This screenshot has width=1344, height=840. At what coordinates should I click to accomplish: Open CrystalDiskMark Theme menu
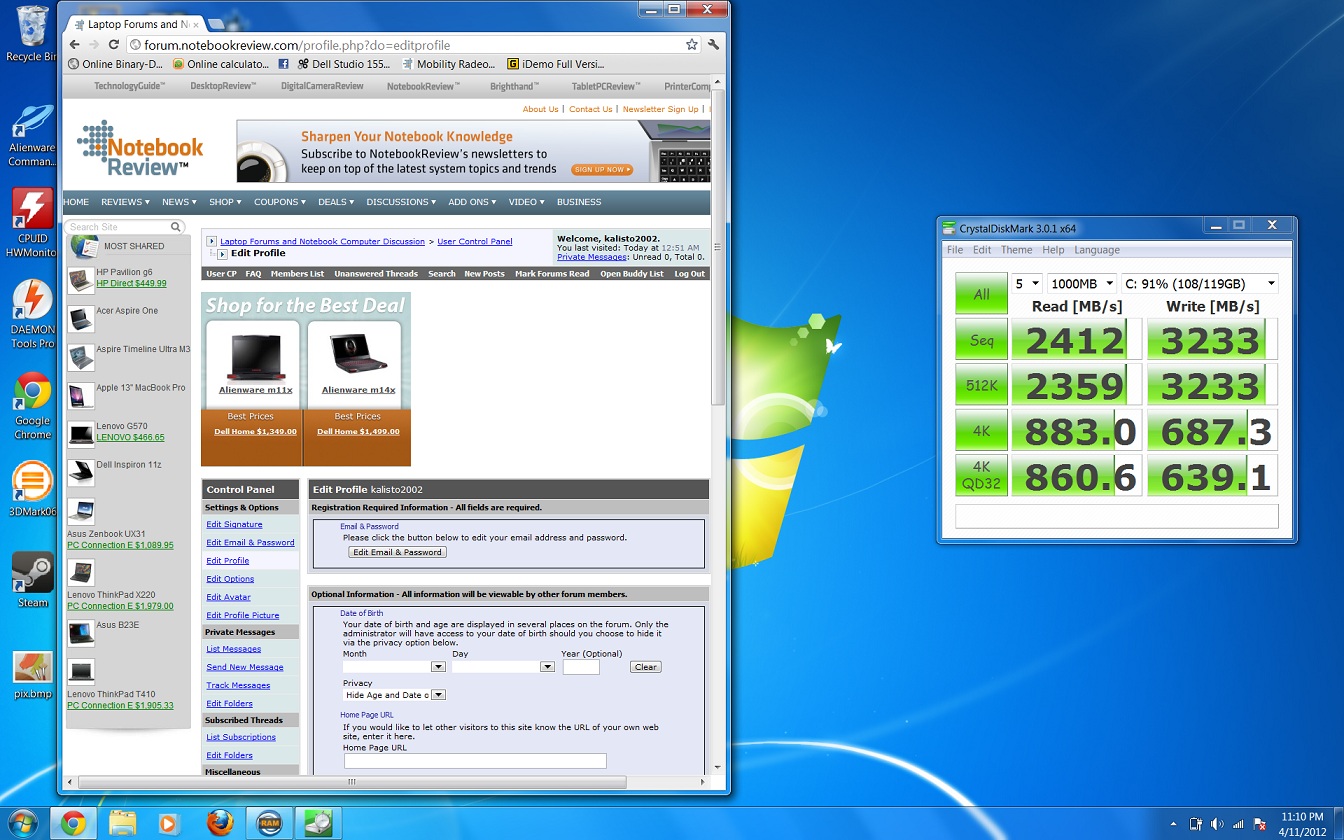tap(1016, 250)
